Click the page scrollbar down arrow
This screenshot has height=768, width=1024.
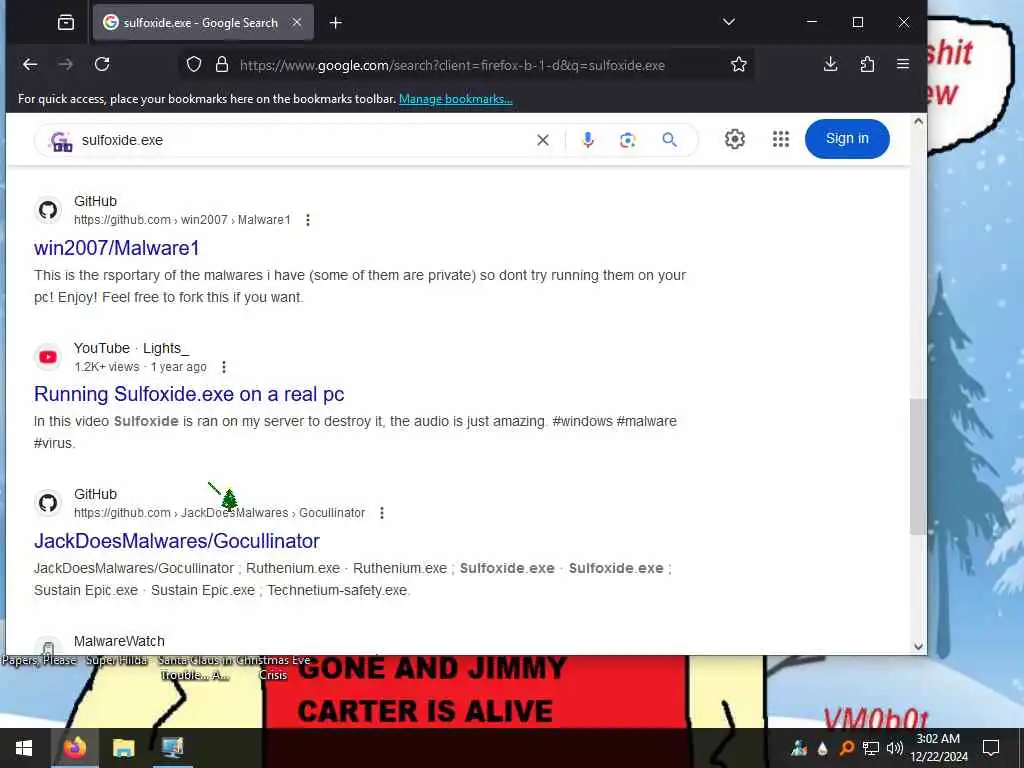pyautogui.click(x=918, y=647)
